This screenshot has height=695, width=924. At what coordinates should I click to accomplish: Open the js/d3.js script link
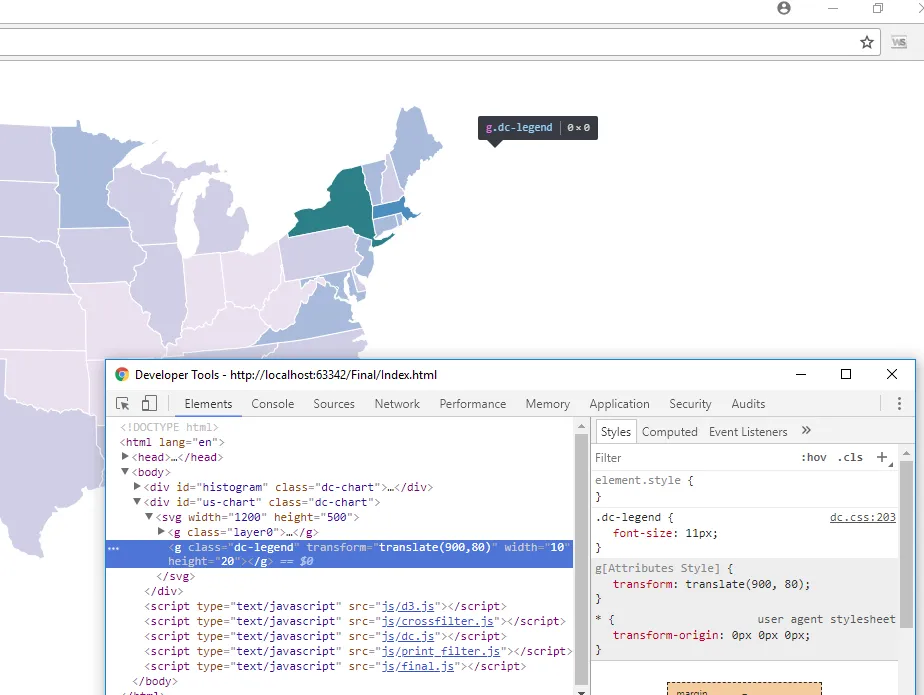(408, 606)
